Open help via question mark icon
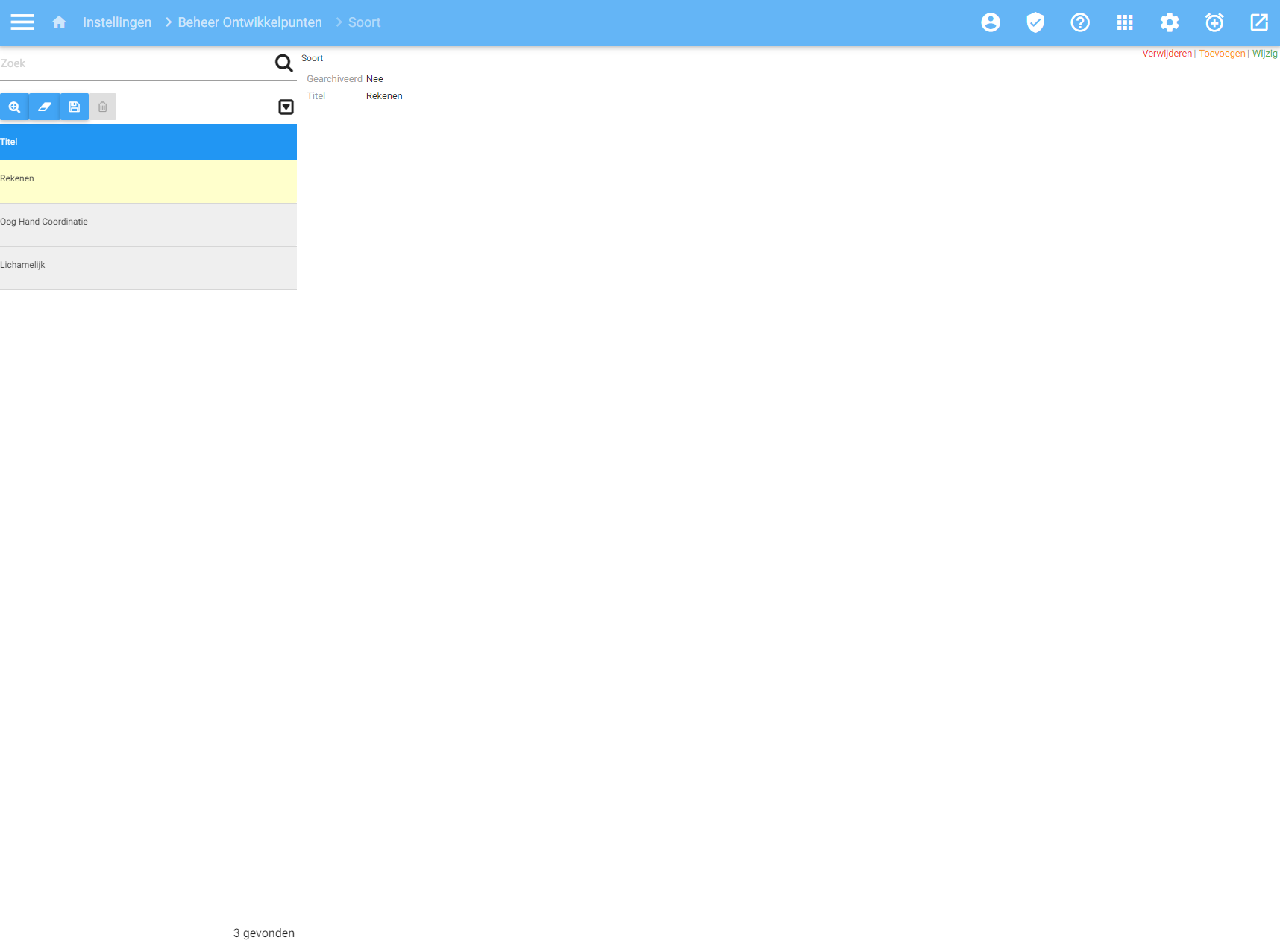Screen dimensions: 1280x952 pos(1079,22)
